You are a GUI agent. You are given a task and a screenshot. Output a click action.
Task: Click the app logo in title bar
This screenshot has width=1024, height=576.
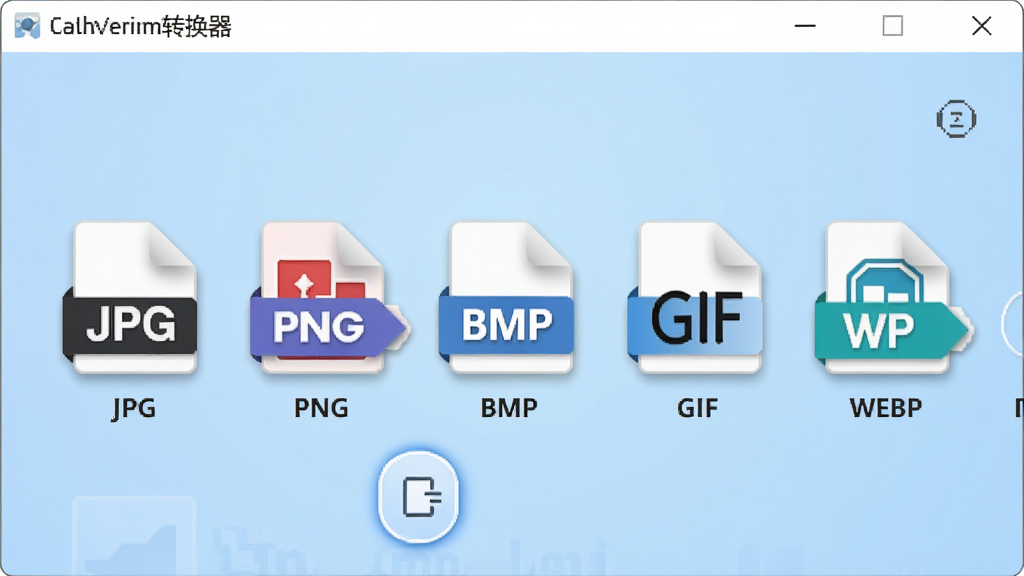(27, 26)
